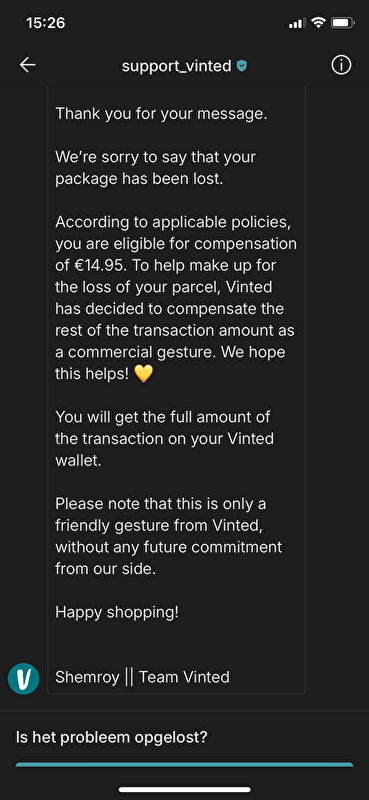This screenshot has height=800, width=369.
Task: Tap the Vinted wallet refund paragraph
Action: coord(165,439)
